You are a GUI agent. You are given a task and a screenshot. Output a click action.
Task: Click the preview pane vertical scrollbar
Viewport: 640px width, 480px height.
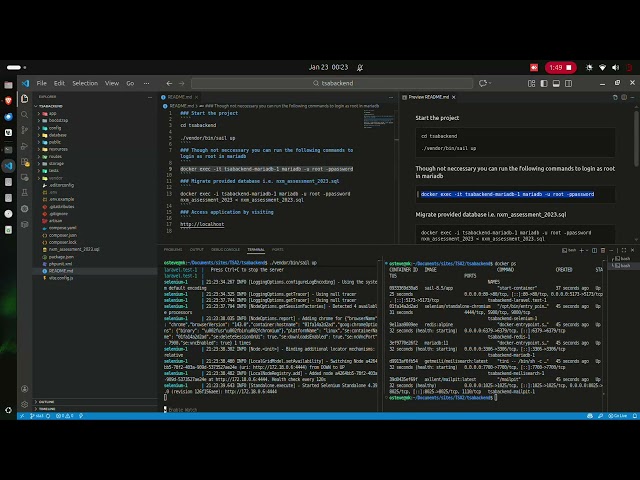[x=637, y=137]
